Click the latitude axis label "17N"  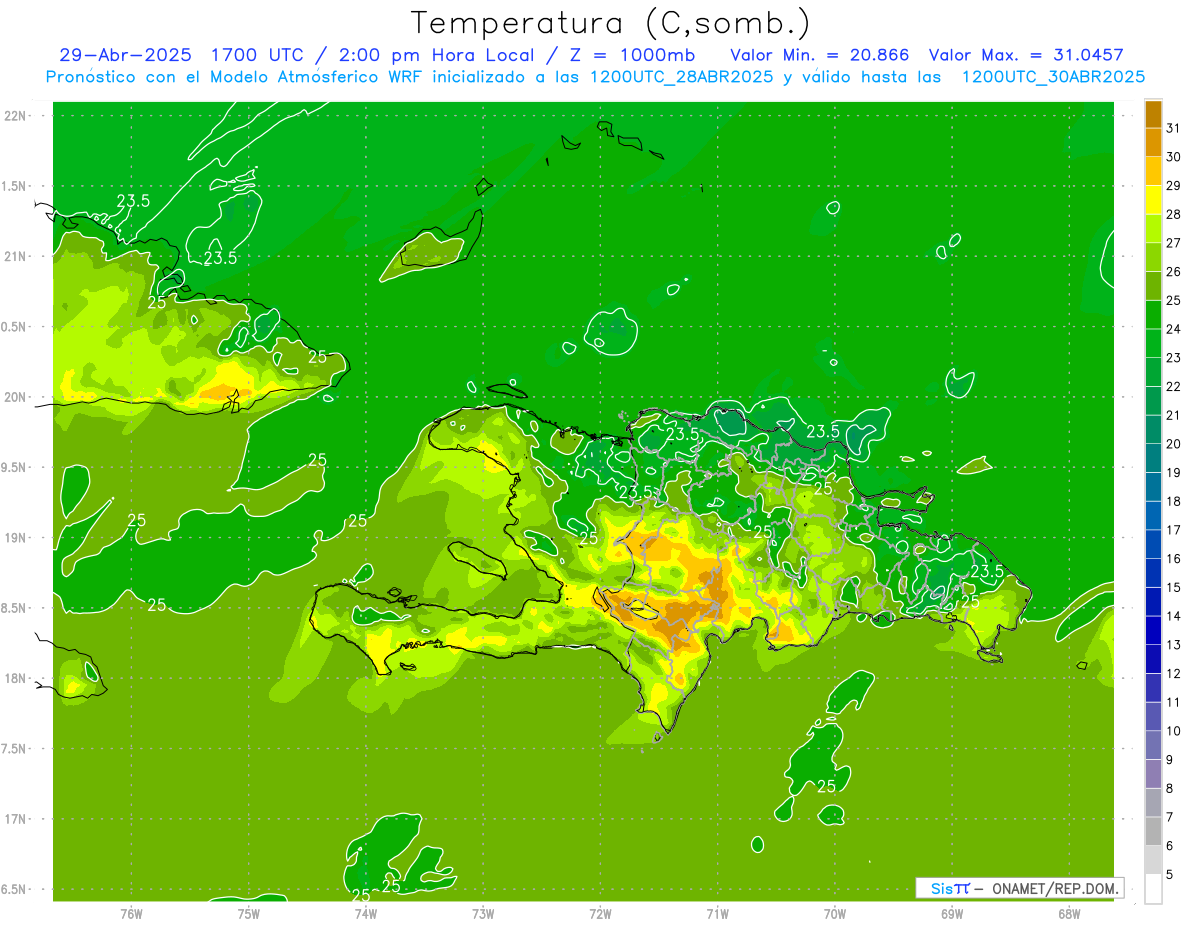(x=16, y=820)
